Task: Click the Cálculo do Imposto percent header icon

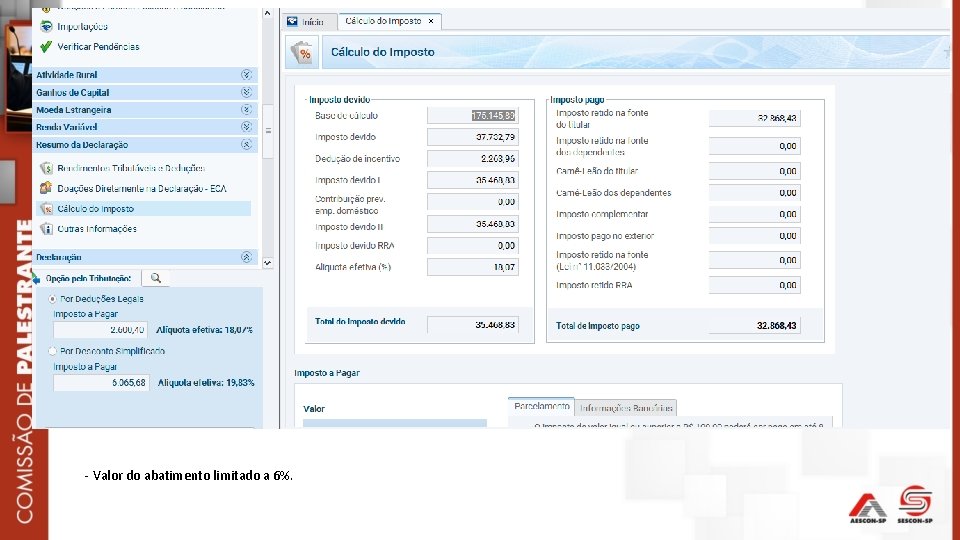Action: 302,53
